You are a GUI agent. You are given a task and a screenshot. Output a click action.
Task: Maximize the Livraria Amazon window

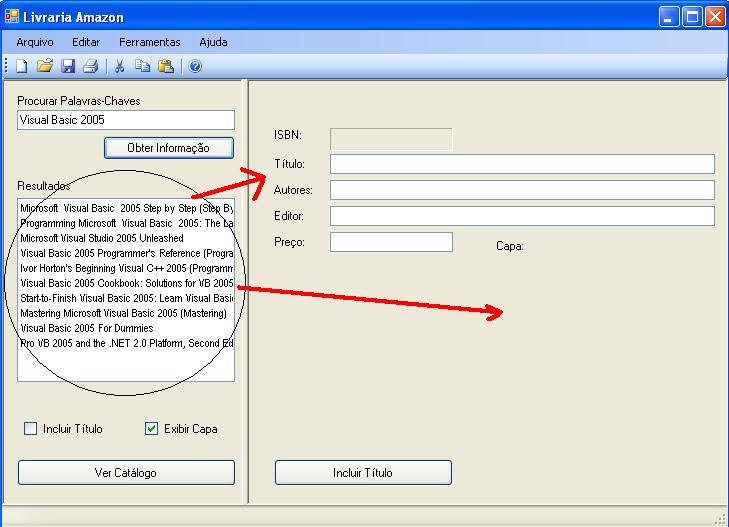(x=692, y=17)
